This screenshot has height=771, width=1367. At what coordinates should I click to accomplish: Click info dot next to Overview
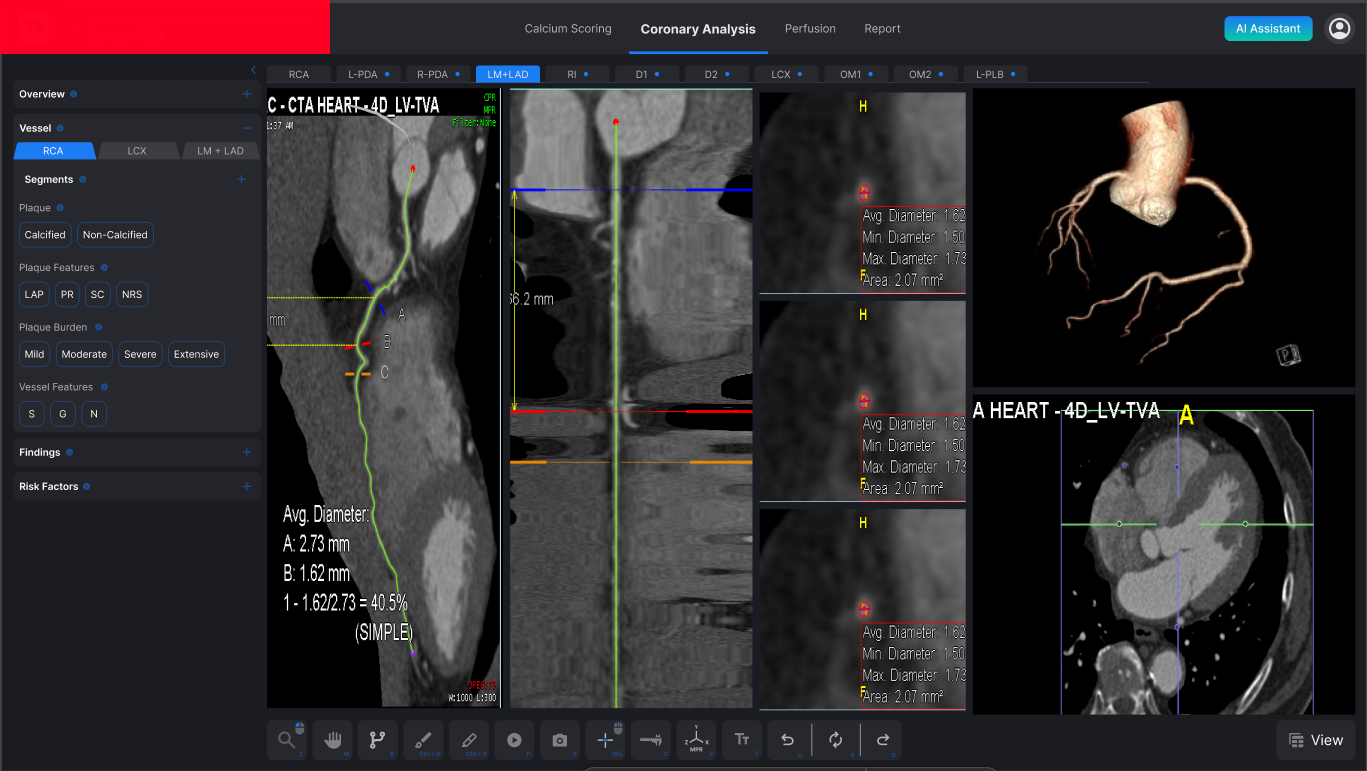[74, 94]
